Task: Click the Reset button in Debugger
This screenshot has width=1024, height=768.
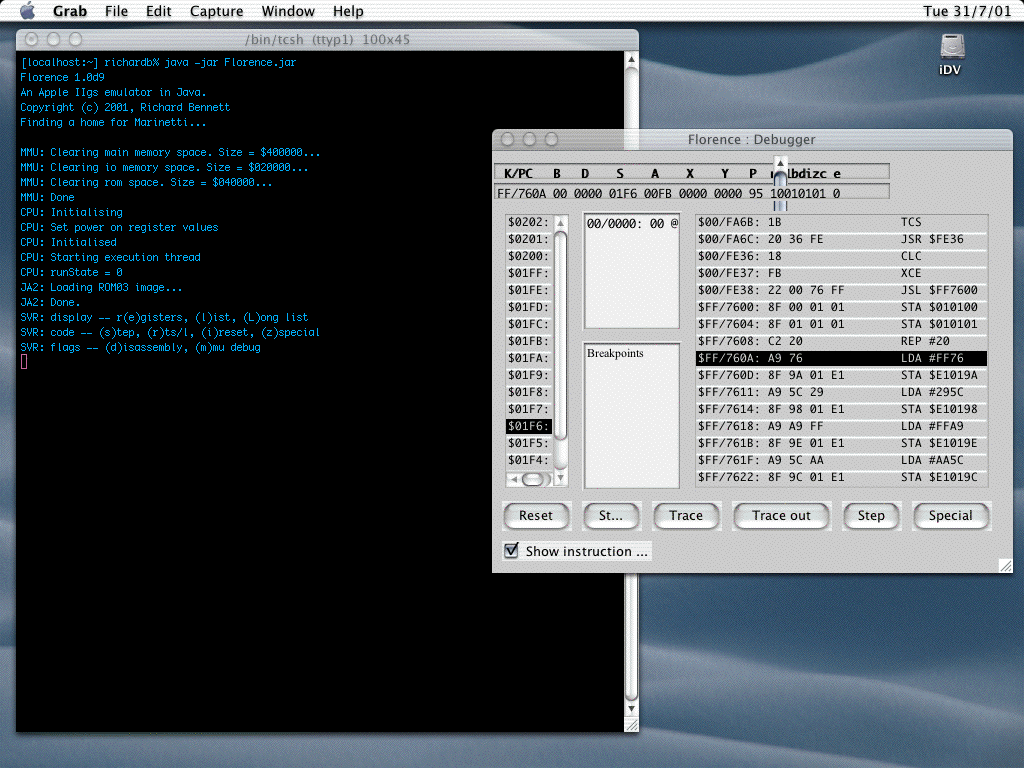Action: (x=536, y=515)
